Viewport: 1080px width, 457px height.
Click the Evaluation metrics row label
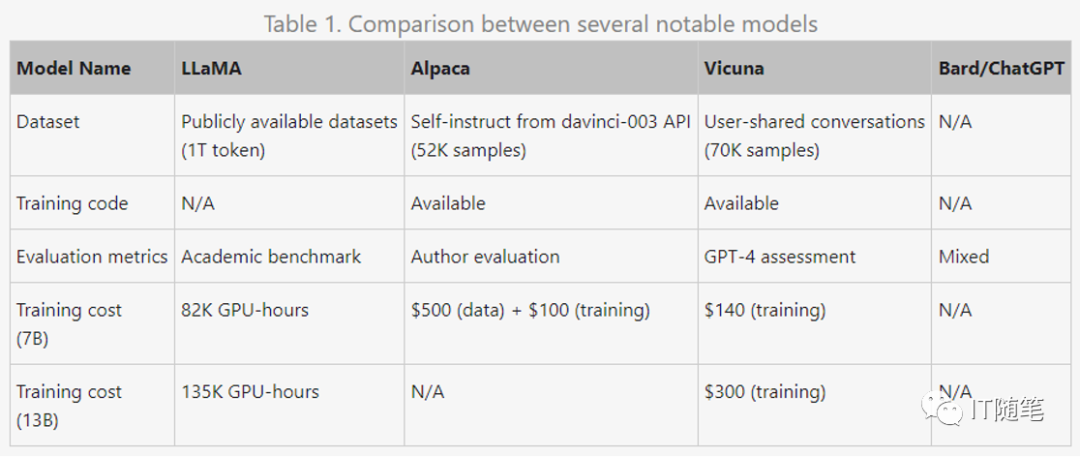(x=92, y=257)
